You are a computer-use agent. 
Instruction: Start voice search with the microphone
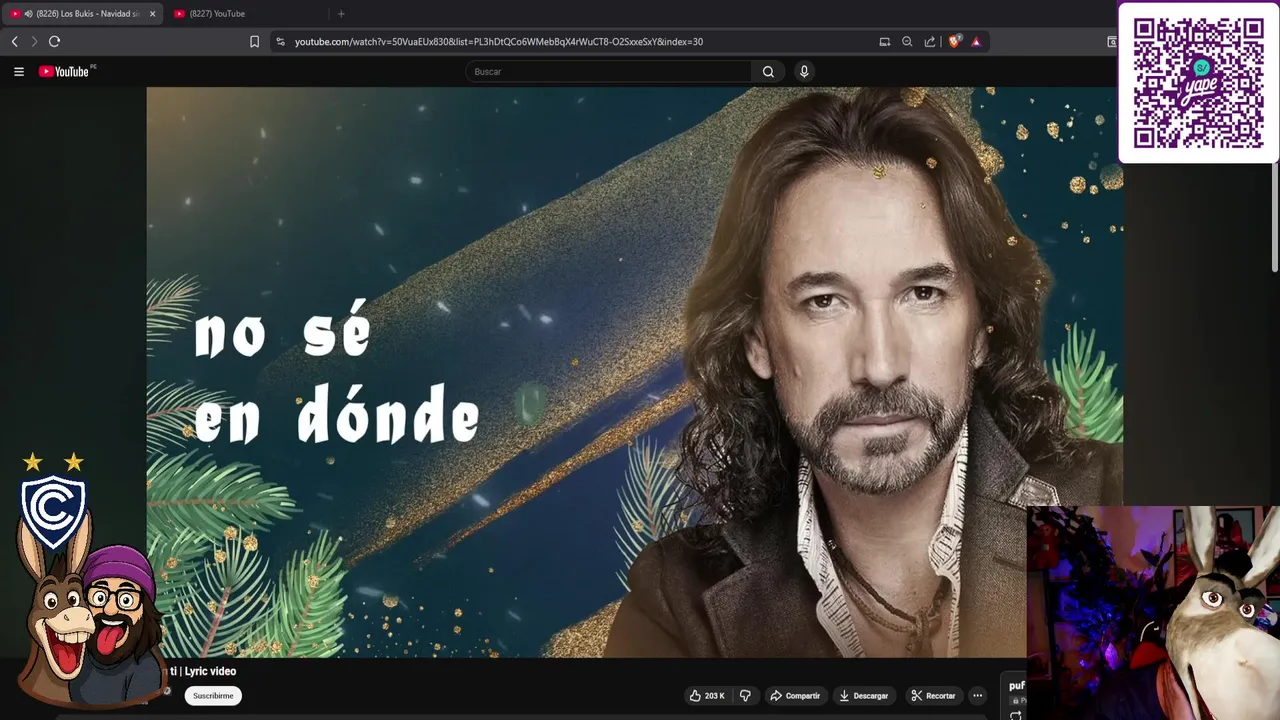(803, 71)
